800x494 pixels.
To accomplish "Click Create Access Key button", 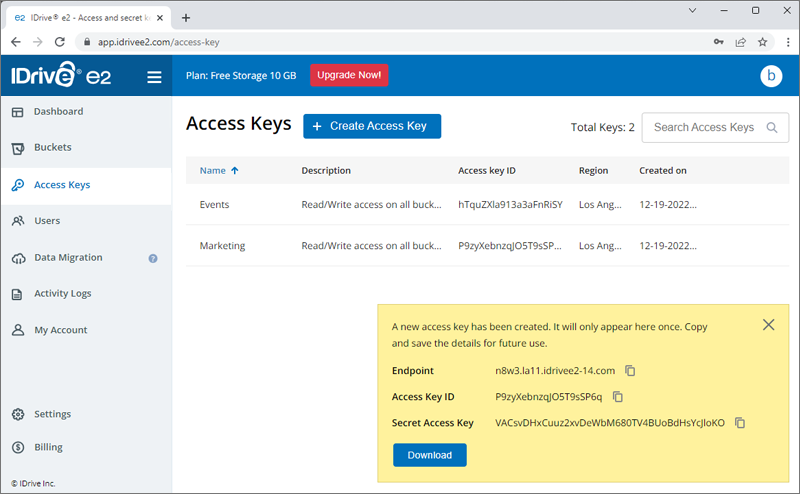I will (372, 126).
